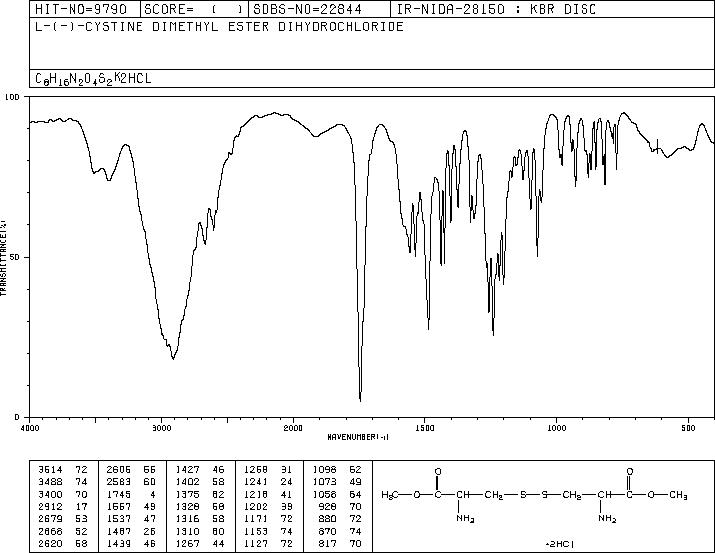Click the S—S disulfide bond in structure
Viewport: 715px width, 553px height.
[x=534, y=495]
